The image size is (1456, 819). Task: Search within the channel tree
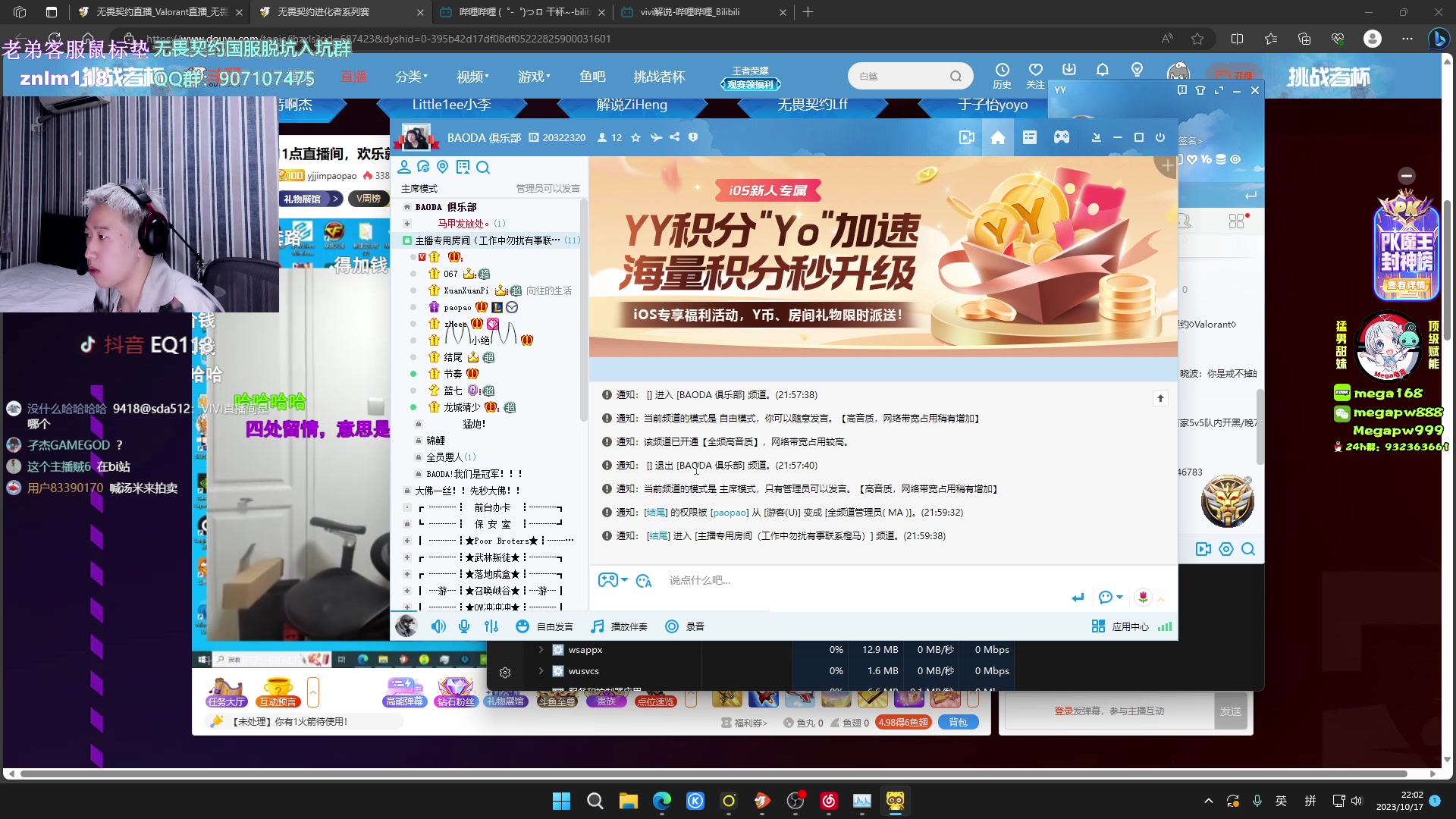tap(483, 167)
